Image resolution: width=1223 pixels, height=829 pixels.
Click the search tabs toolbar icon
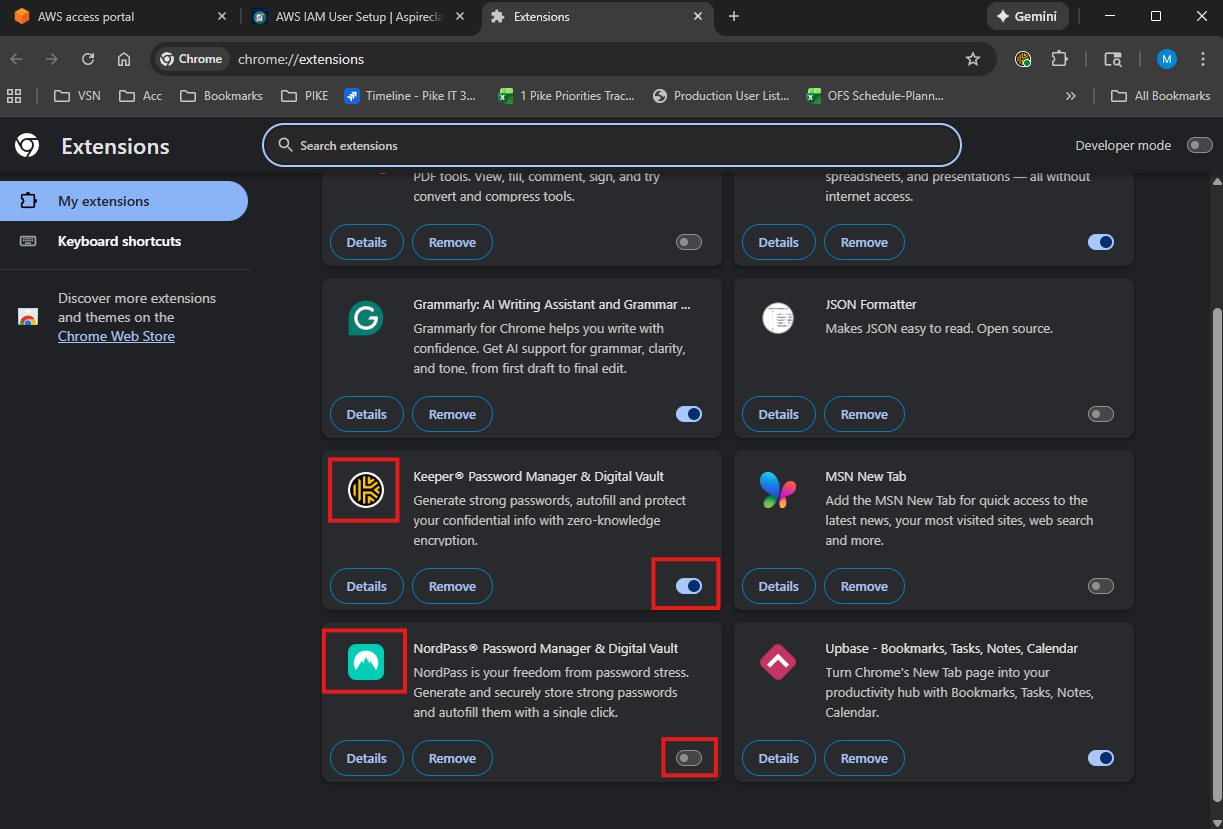(x=1112, y=59)
